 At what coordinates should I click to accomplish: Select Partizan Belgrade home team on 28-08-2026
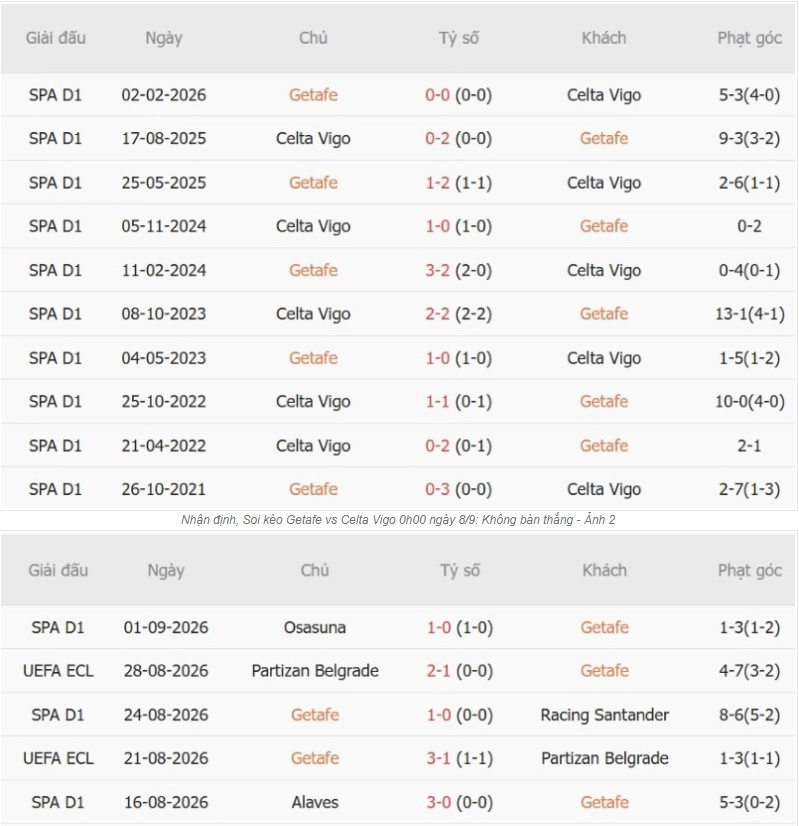[315, 671]
